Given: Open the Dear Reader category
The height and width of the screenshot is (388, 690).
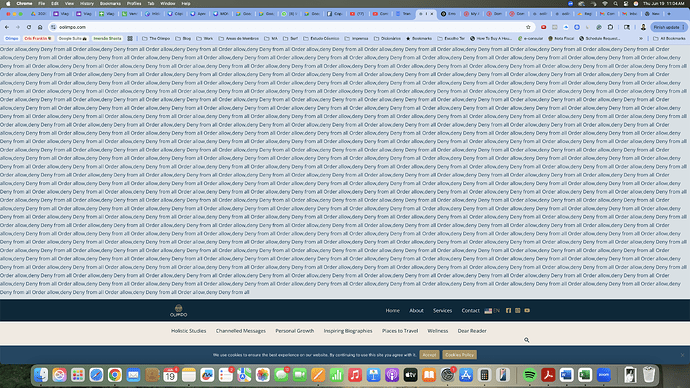Looking at the screenshot, I should click(472, 331).
